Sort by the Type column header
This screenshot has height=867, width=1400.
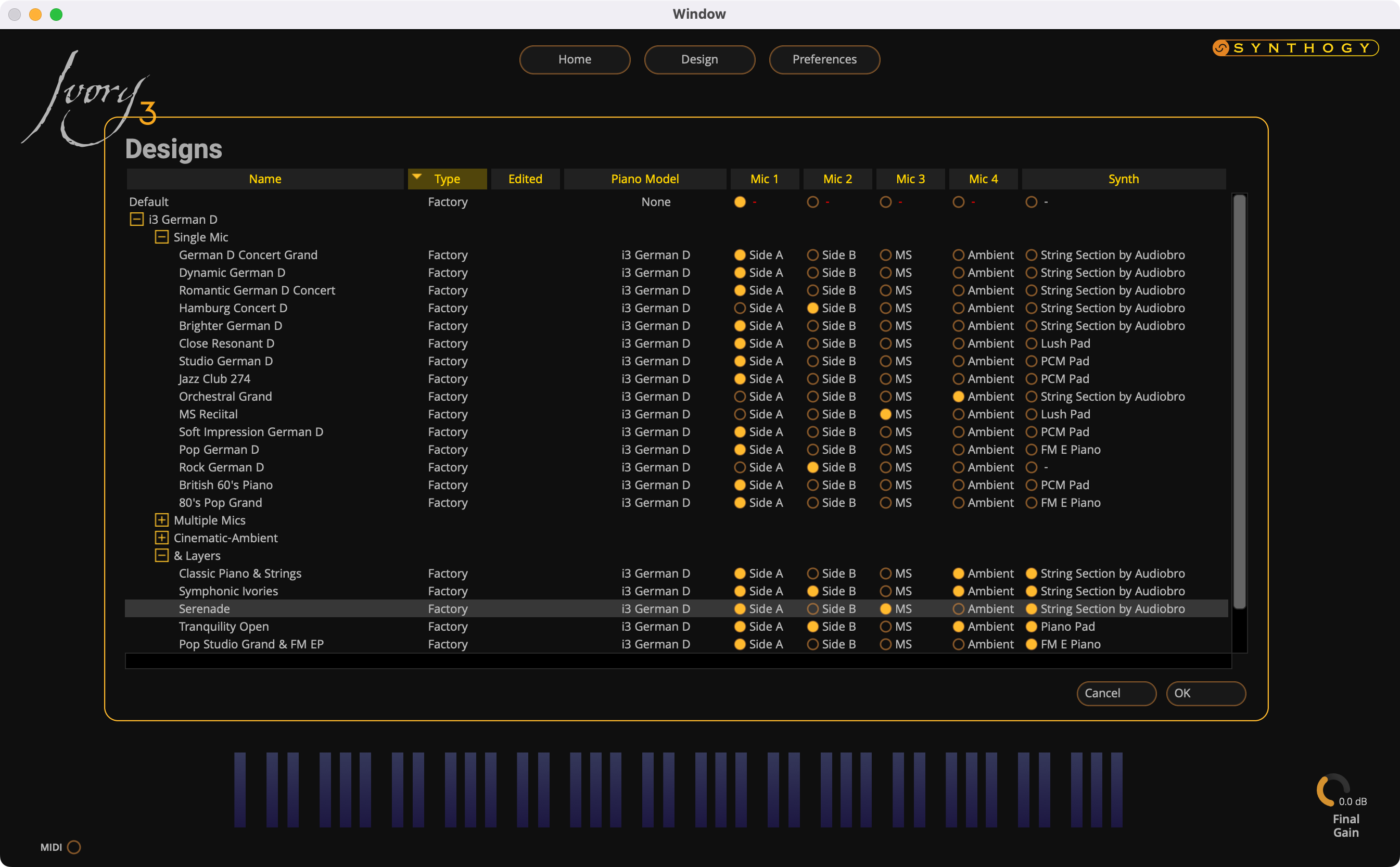pyautogui.click(x=447, y=179)
